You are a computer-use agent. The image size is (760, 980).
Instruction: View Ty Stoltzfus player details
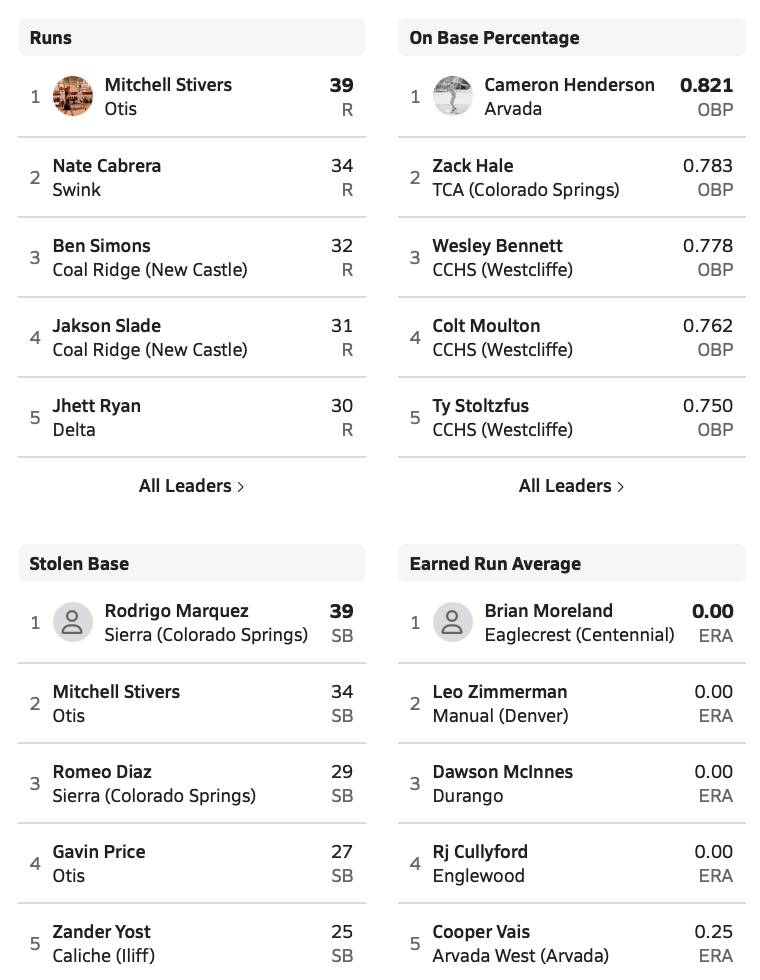(x=480, y=406)
